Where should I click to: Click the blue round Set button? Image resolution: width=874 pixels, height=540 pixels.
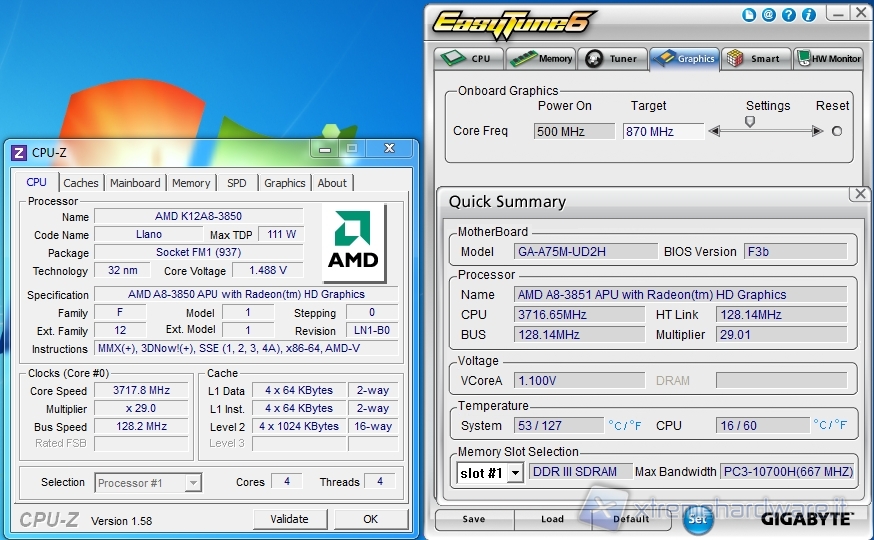point(697,519)
